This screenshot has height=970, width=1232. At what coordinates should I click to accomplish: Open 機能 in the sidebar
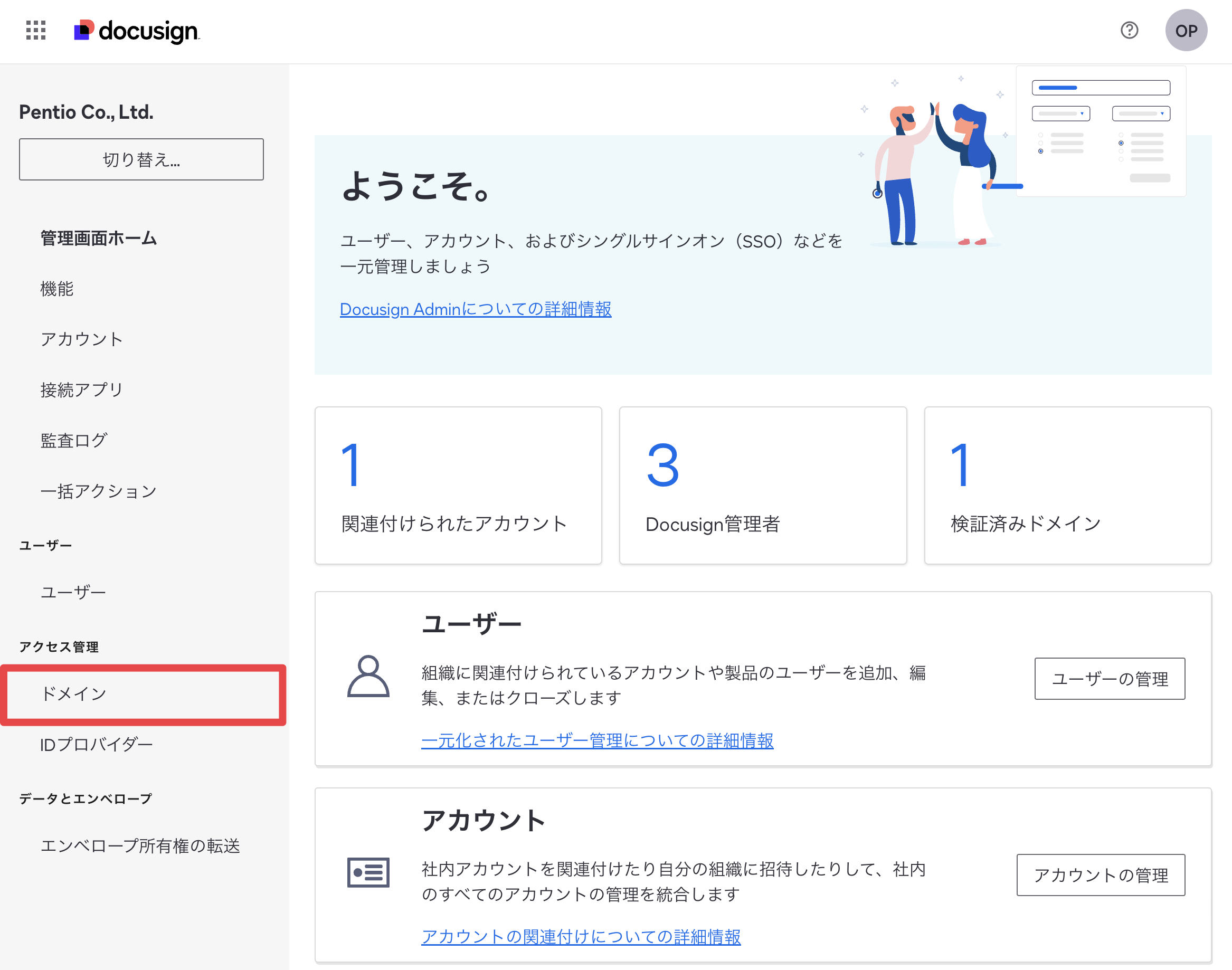click(x=57, y=289)
